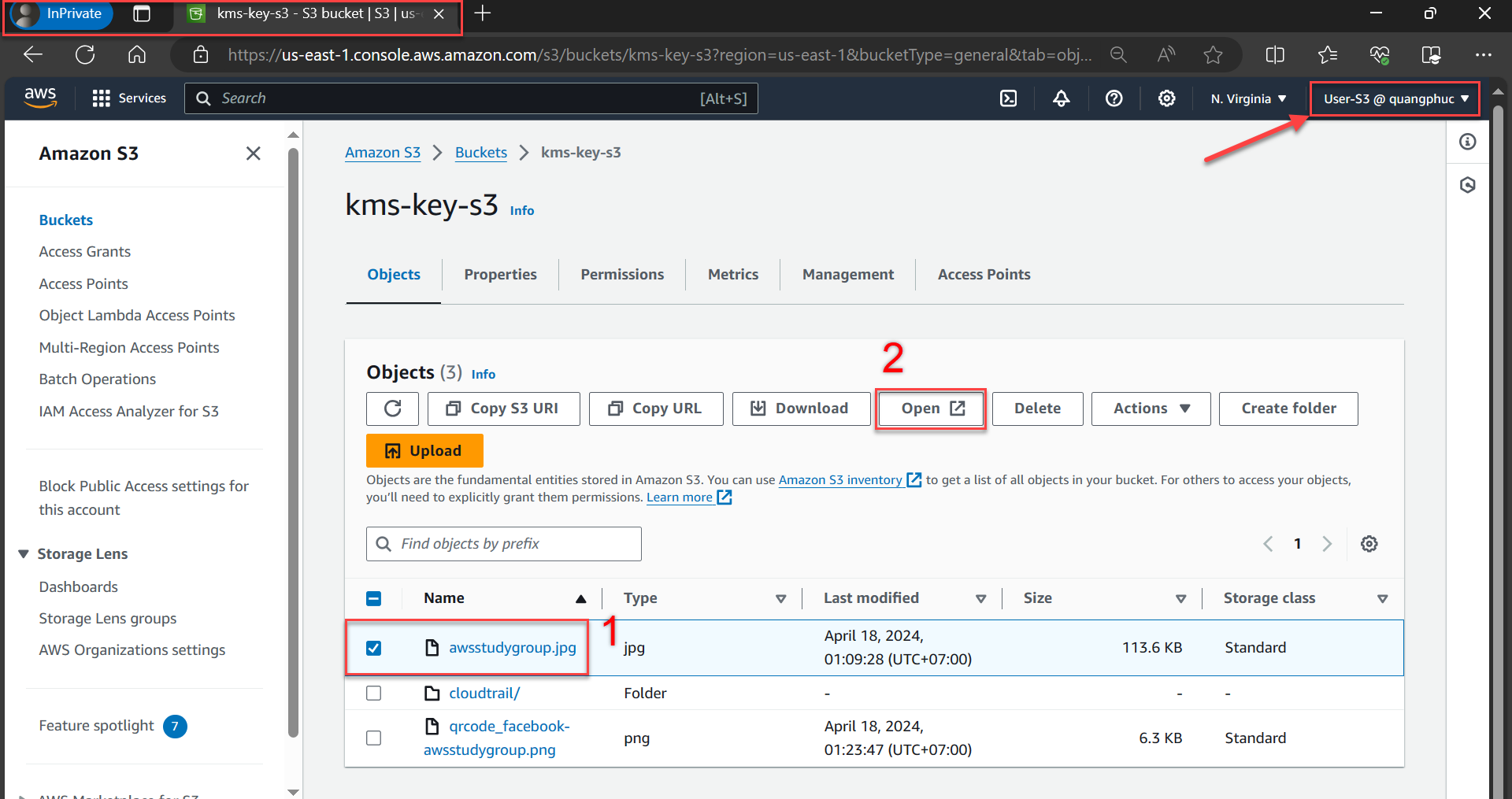Switch to the Metrics tab
Viewport: 1512px width, 799px height.
(733, 275)
